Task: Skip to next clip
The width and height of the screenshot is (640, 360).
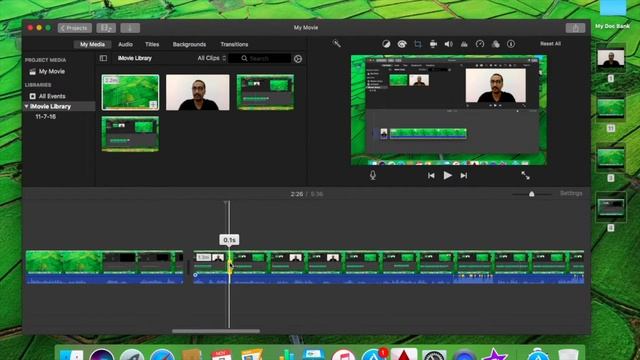Action: pos(464,176)
